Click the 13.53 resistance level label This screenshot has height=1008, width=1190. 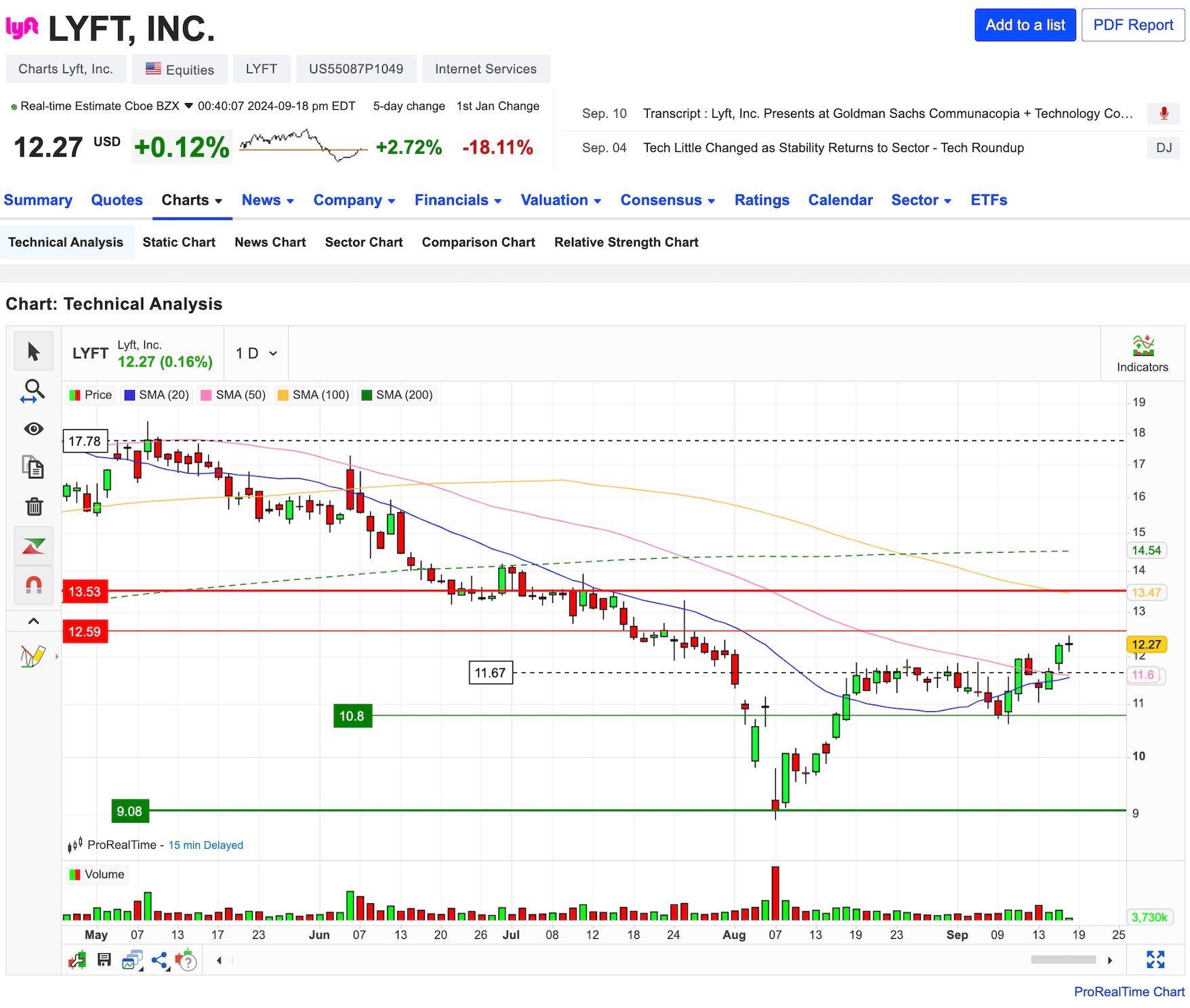(x=85, y=591)
